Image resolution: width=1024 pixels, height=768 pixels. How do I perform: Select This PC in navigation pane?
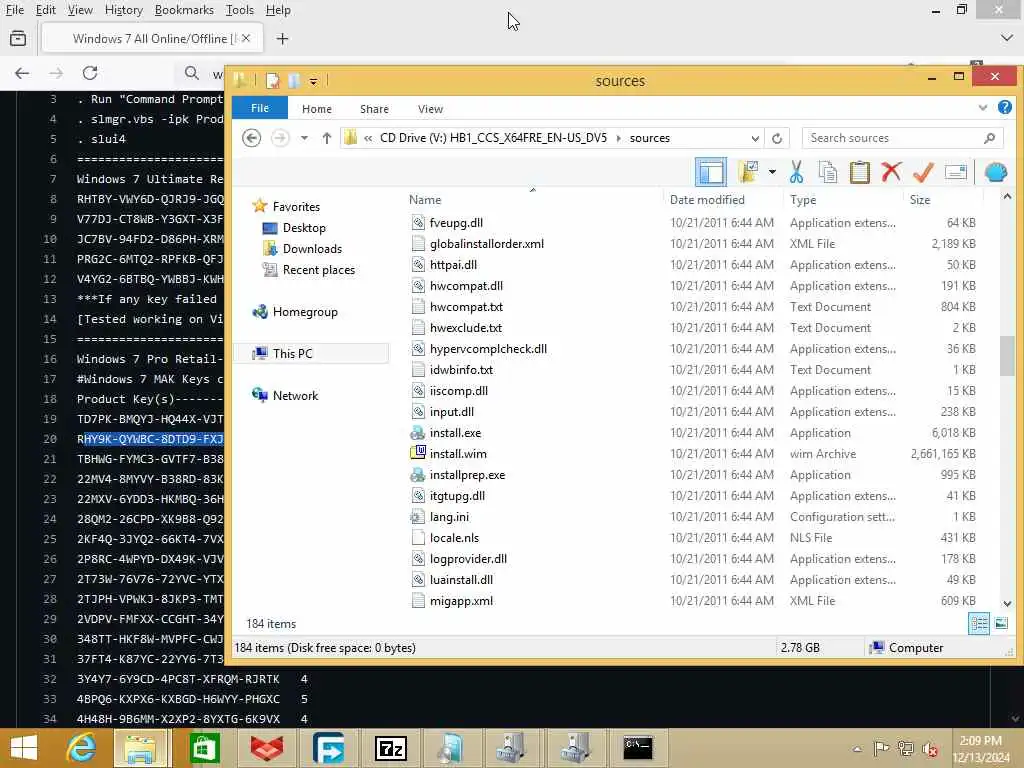(313, 353)
